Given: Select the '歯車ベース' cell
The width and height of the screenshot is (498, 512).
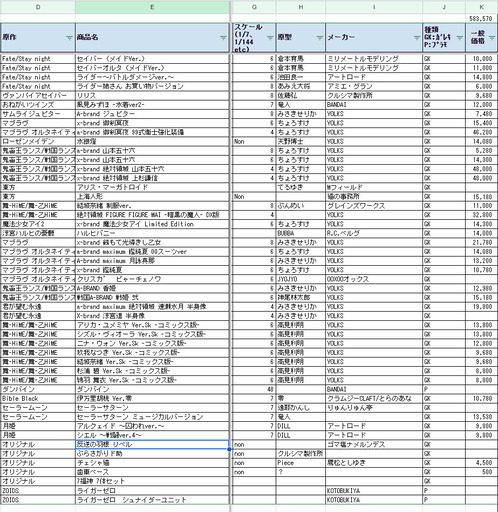Looking at the screenshot, I should [152, 472].
